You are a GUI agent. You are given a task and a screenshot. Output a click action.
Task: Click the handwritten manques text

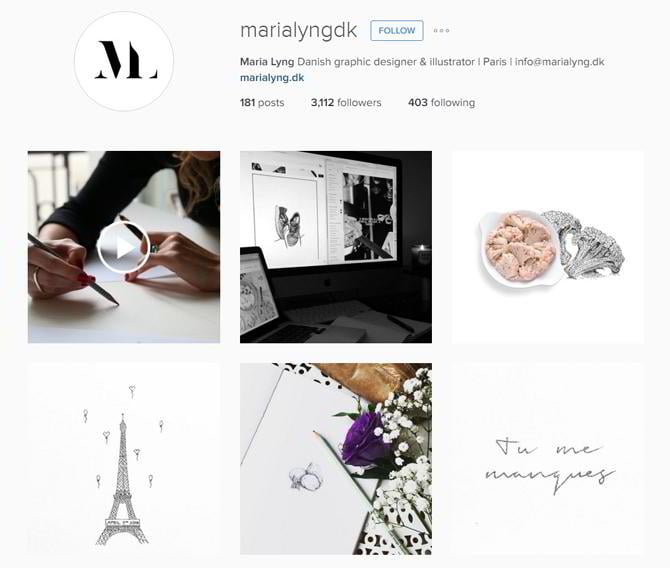(550, 478)
